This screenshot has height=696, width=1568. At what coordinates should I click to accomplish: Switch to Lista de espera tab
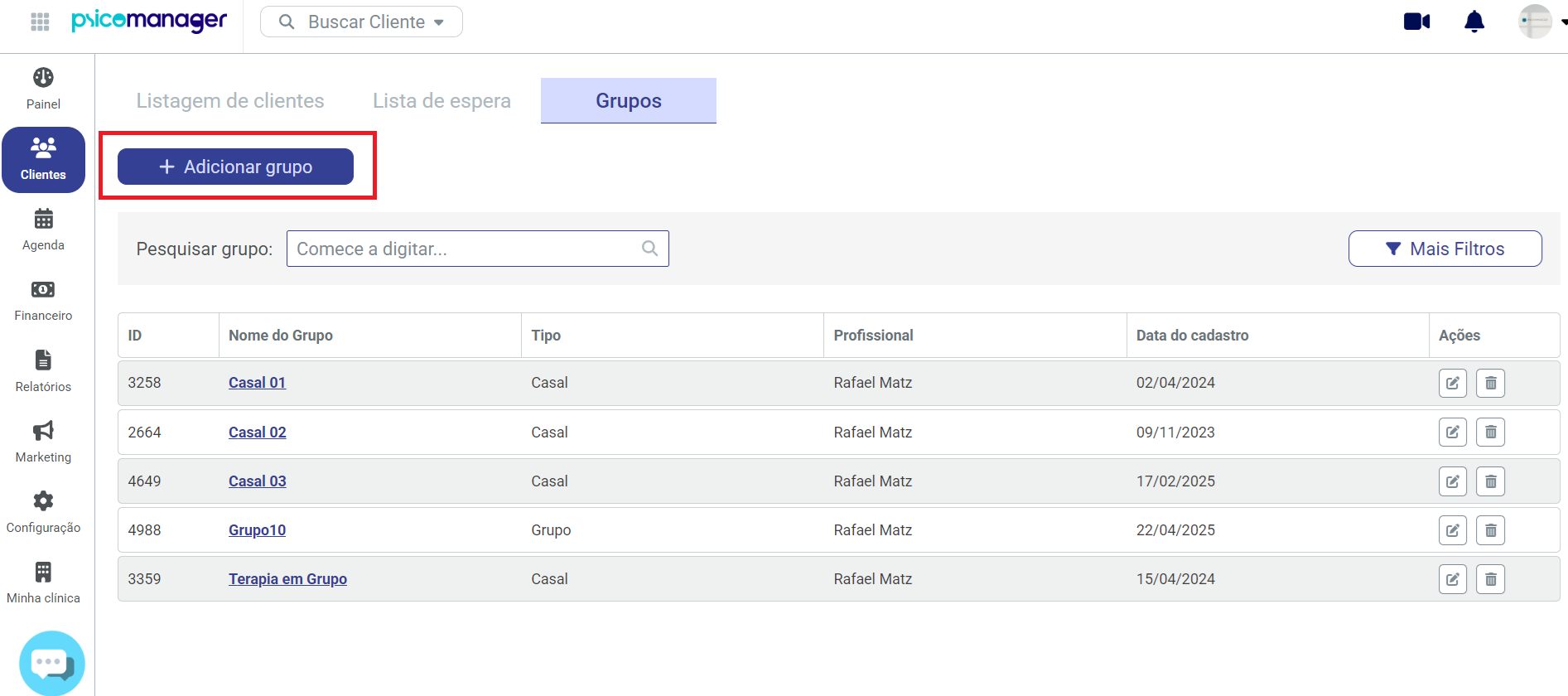[441, 100]
